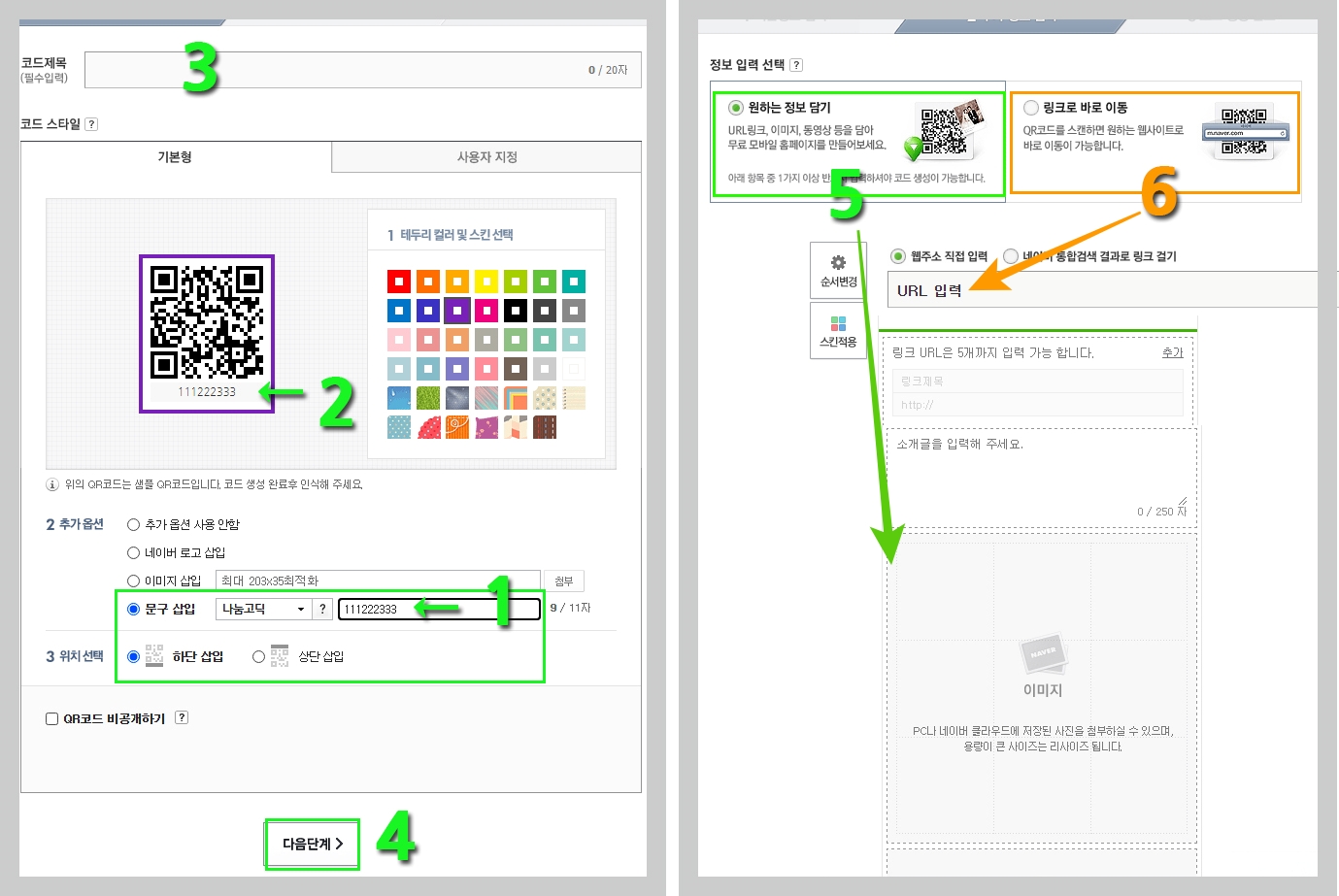Viewport: 1339px width, 896px height.
Task: Click the 다음단계 next step button
Action: (313, 844)
